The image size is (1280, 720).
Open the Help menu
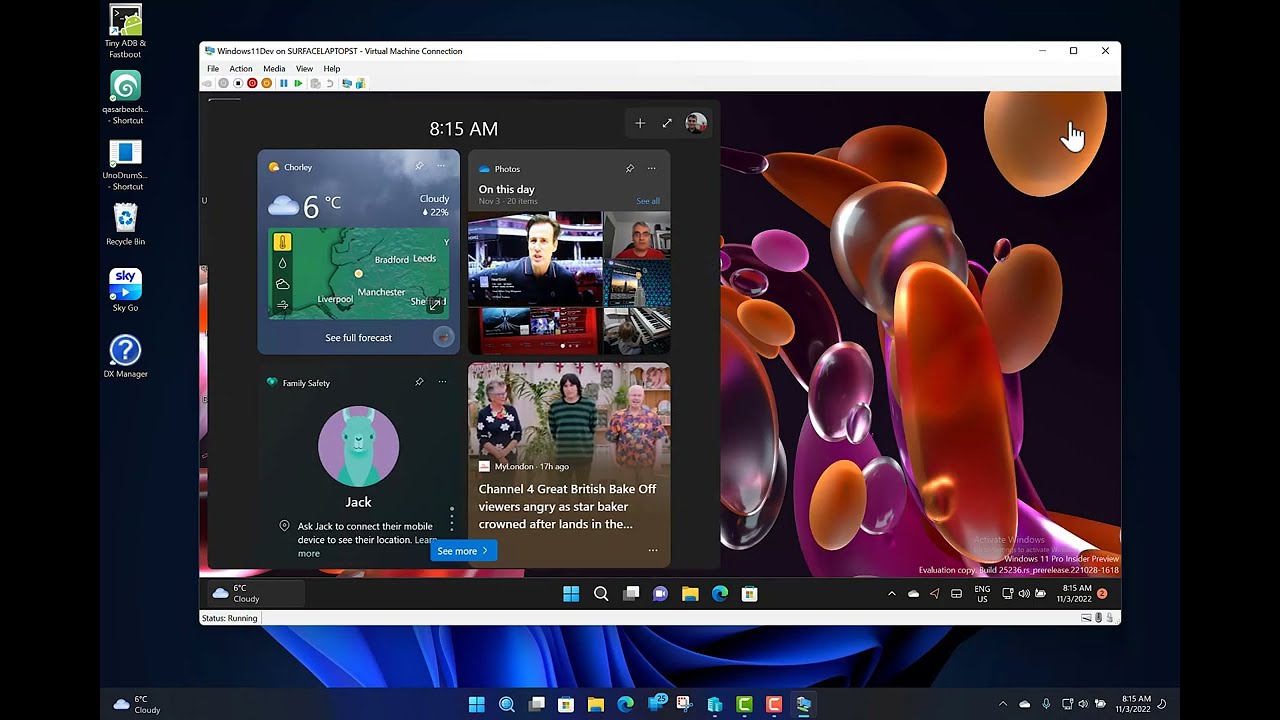[x=332, y=69]
